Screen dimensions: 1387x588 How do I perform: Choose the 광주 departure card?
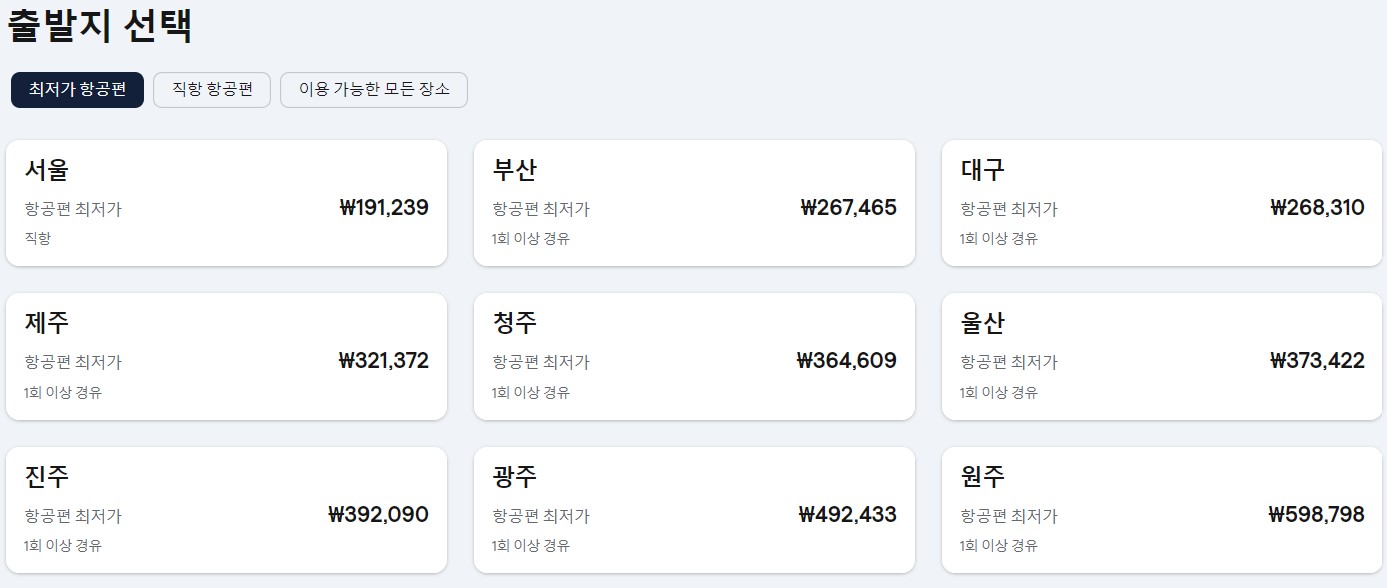[x=694, y=509]
